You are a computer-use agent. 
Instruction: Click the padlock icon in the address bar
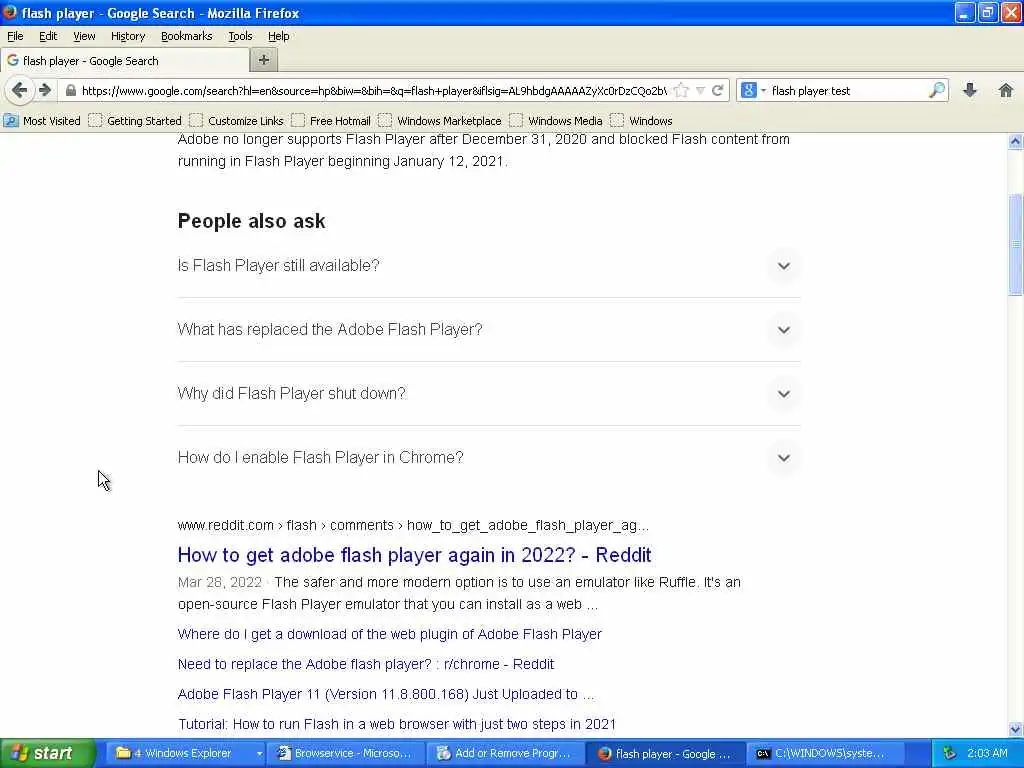pyautogui.click(x=71, y=91)
